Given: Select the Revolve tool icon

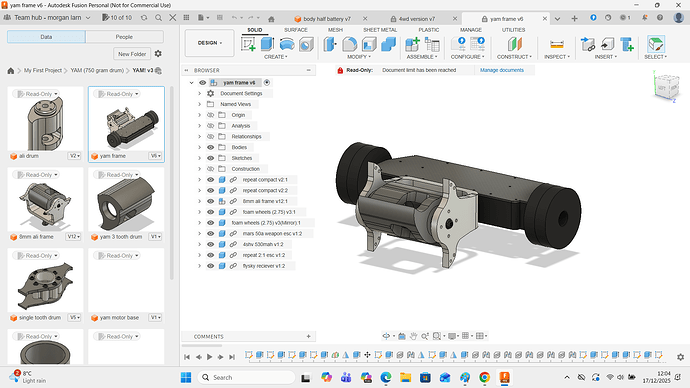Looking at the screenshot, I should (x=286, y=44).
